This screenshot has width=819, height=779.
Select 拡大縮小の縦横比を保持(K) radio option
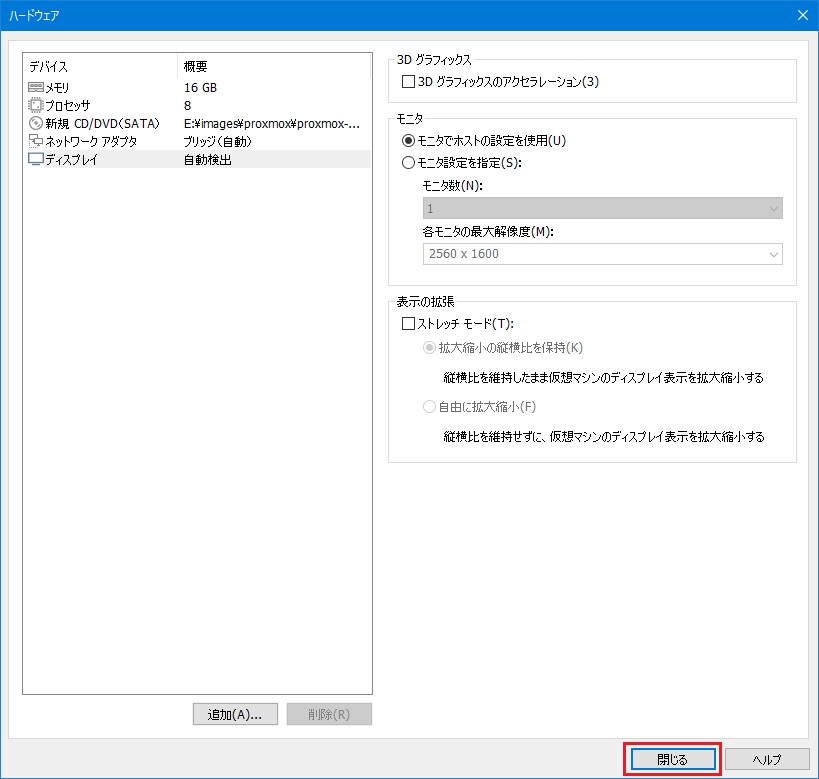[x=429, y=348]
